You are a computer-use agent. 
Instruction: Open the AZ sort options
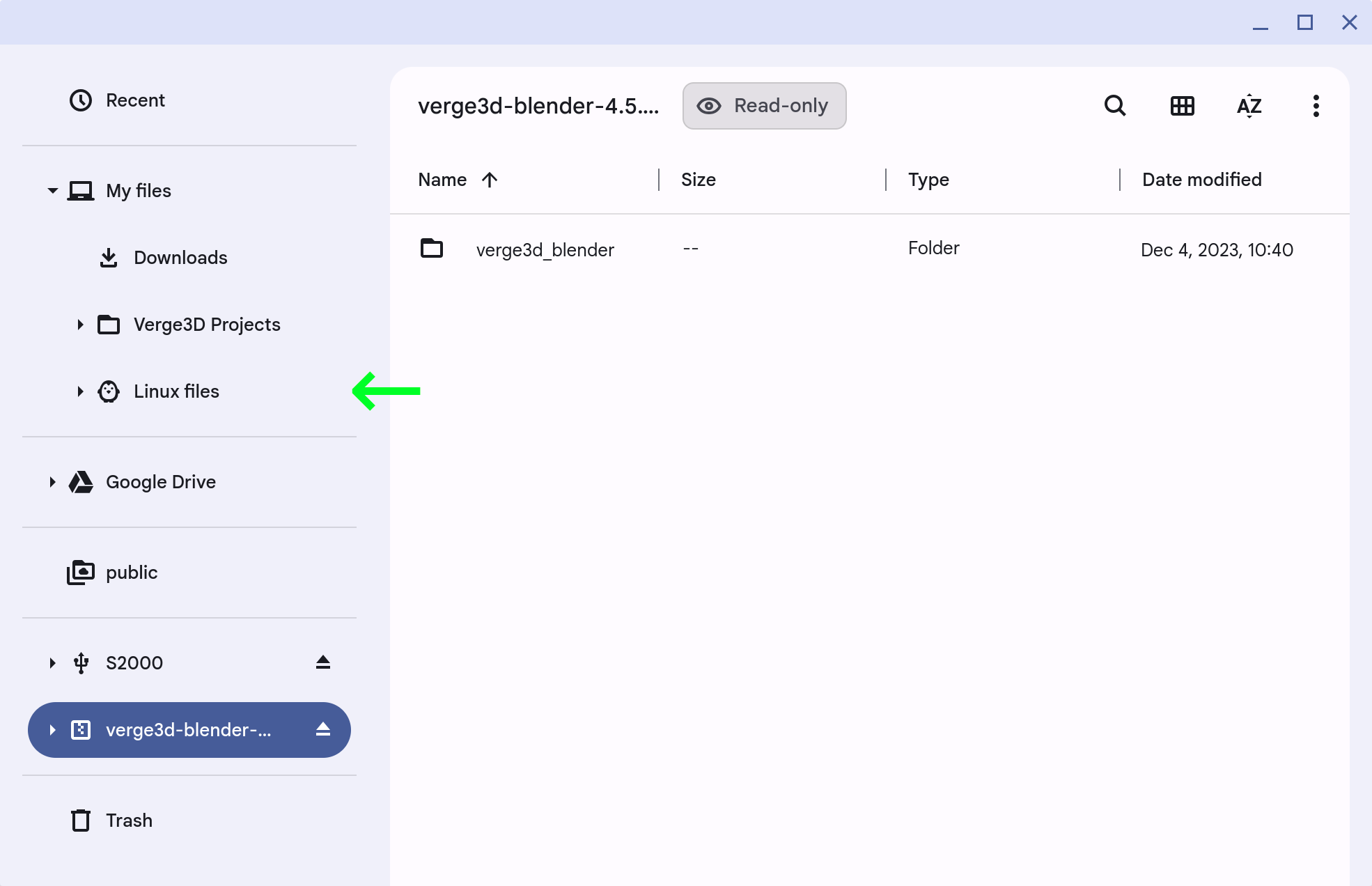pyautogui.click(x=1249, y=106)
